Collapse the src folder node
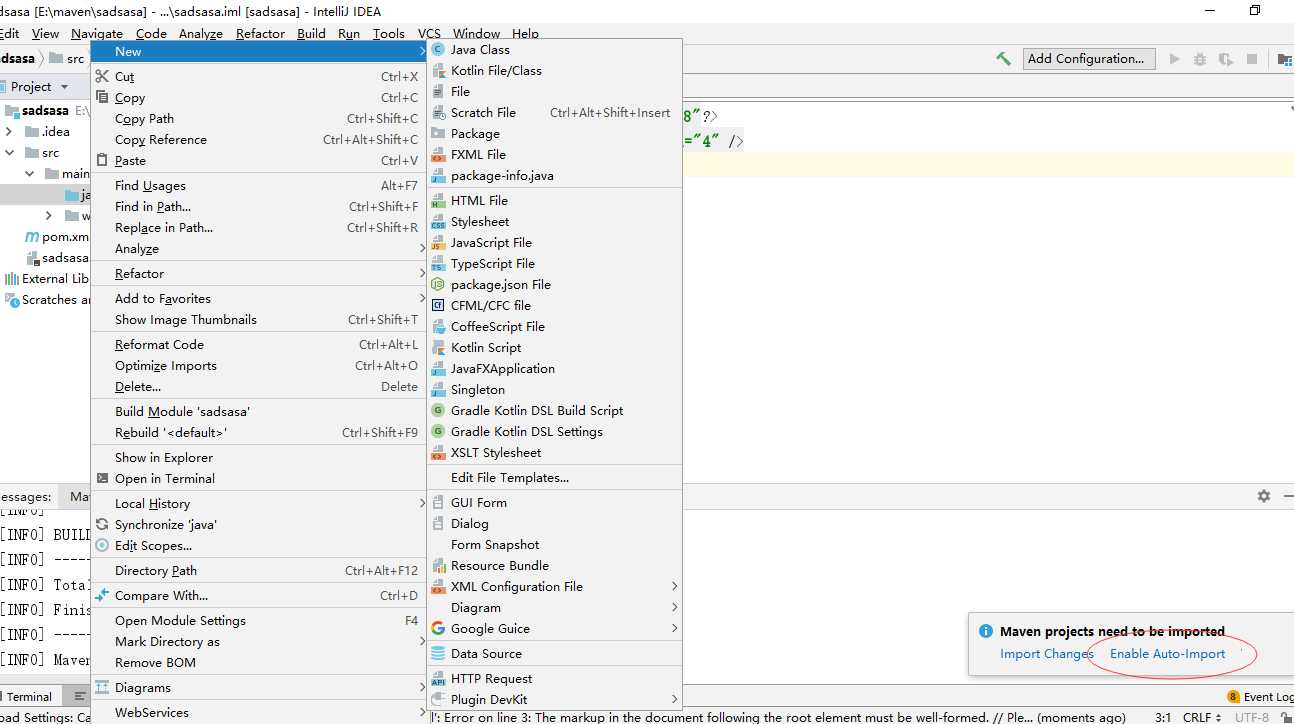 point(9,153)
